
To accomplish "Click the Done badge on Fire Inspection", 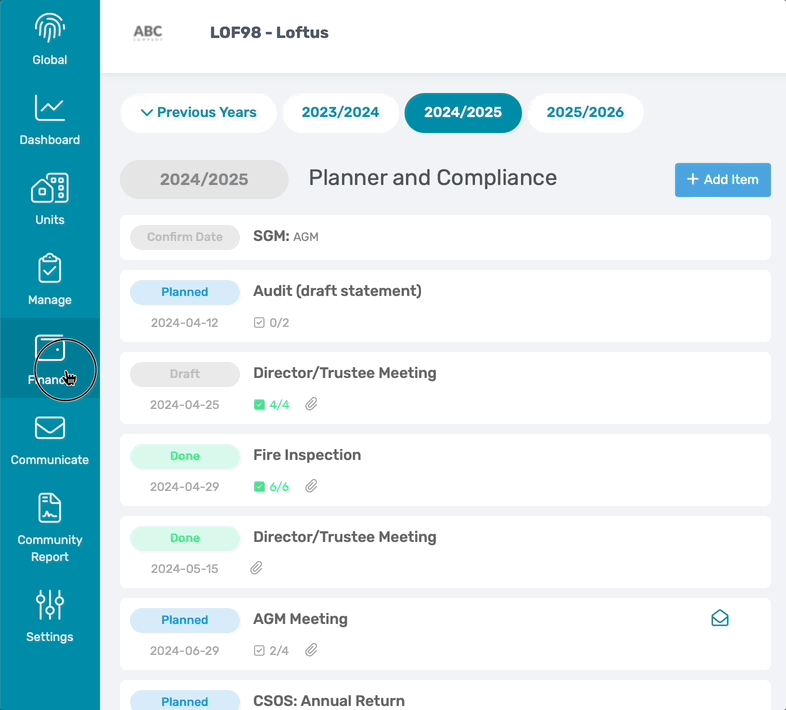I will tap(184, 456).
